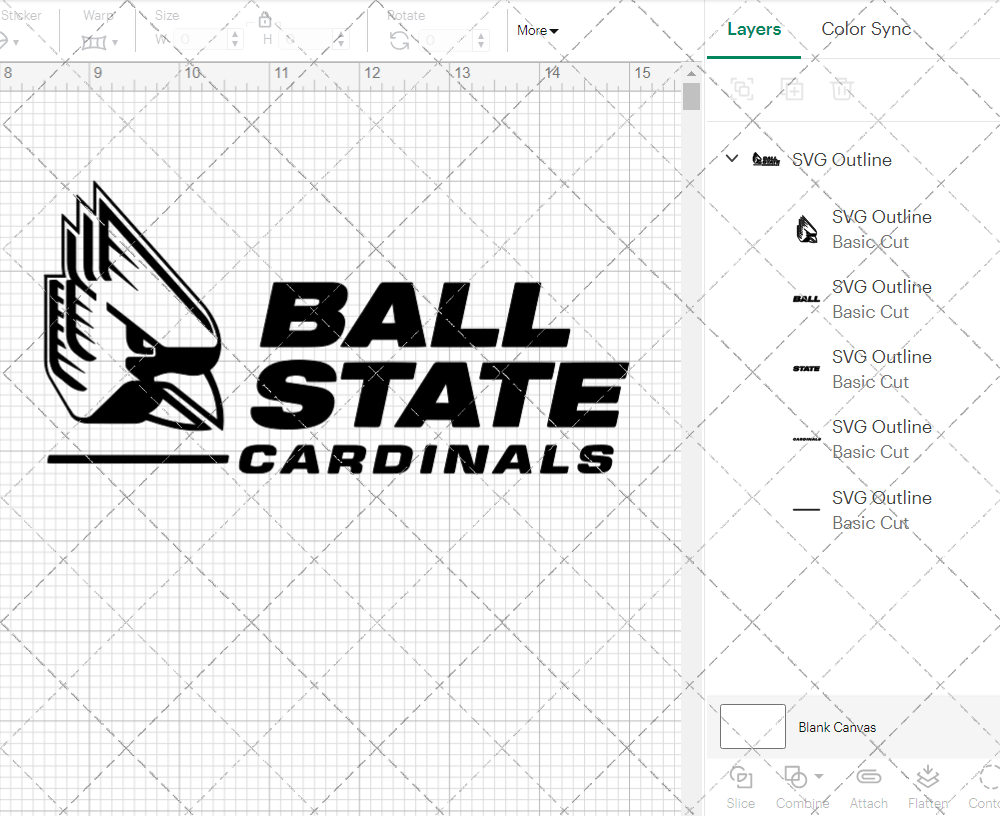This screenshot has width=1000, height=816.
Task: Select the bird head SVG Outline layer
Action: pos(880,228)
